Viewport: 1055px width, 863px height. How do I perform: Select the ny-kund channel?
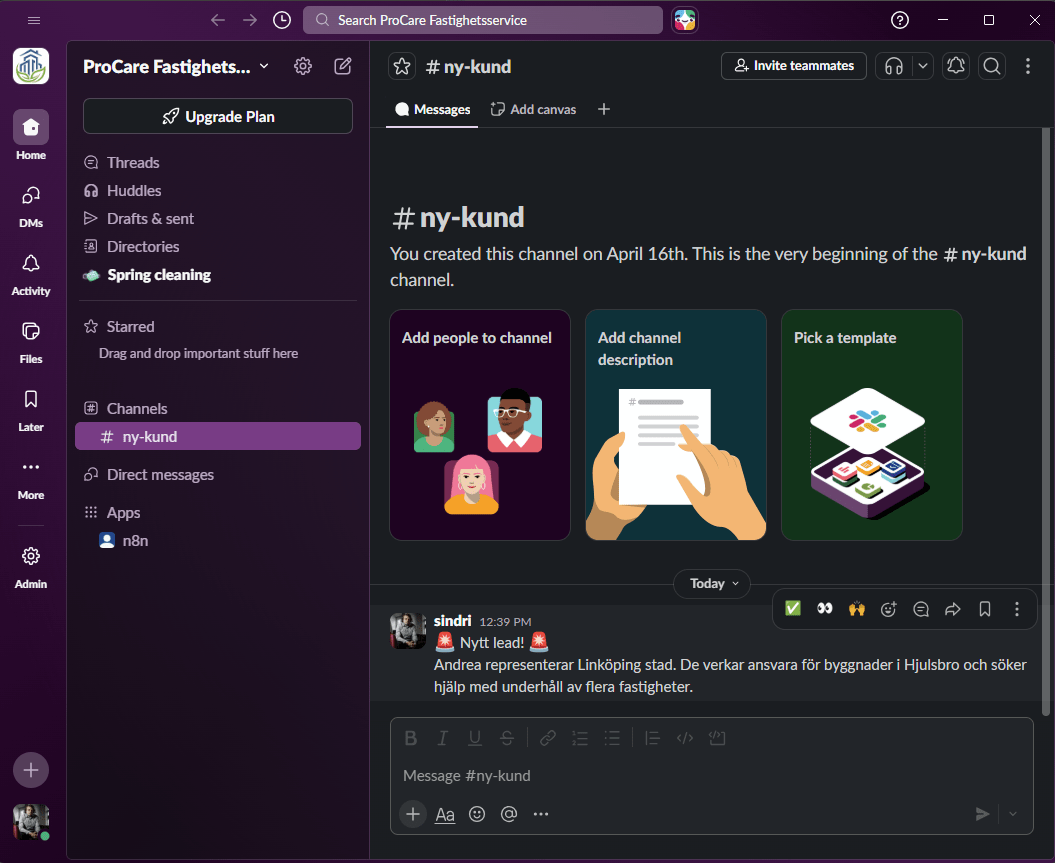click(218, 437)
